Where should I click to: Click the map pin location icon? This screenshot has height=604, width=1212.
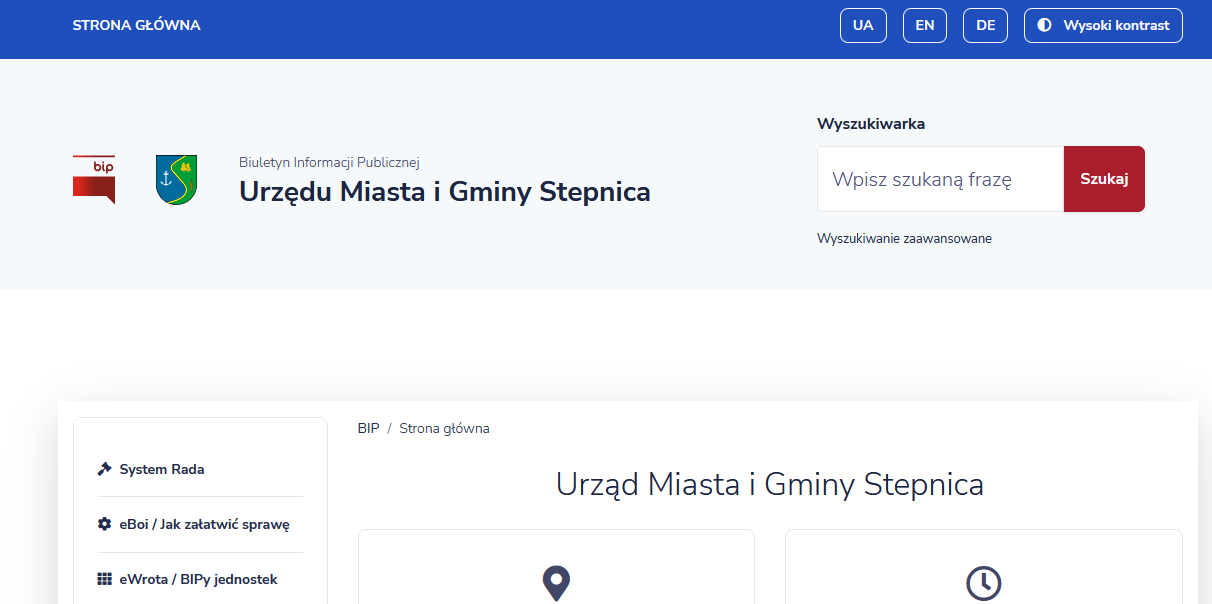click(556, 583)
